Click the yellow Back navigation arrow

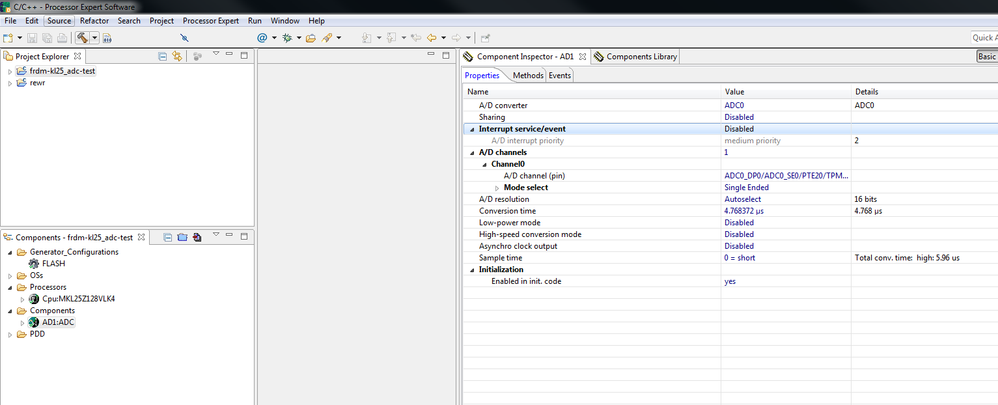[x=431, y=38]
